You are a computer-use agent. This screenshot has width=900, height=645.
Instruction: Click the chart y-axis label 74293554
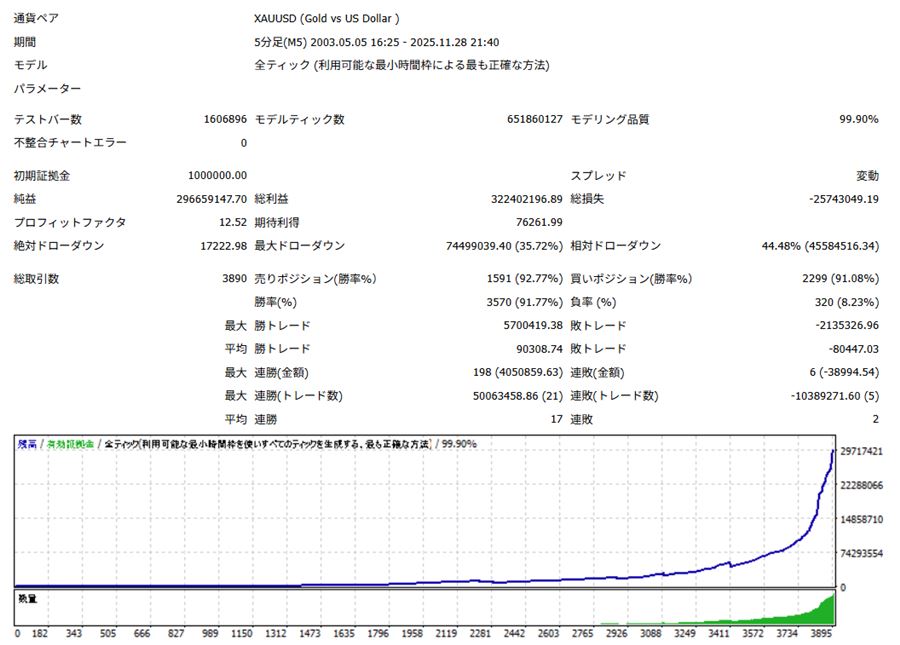click(x=861, y=554)
